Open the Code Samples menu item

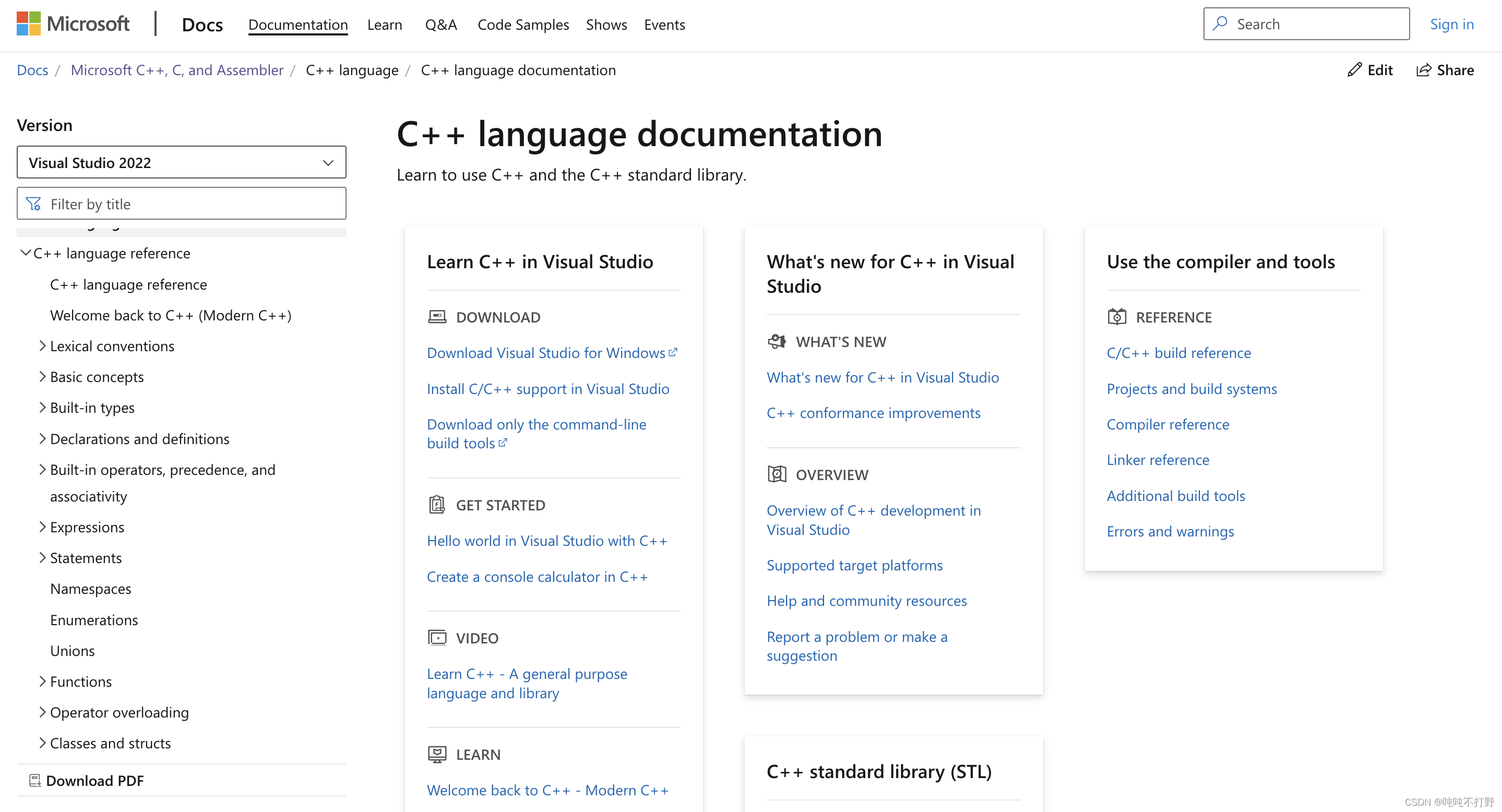[523, 25]
